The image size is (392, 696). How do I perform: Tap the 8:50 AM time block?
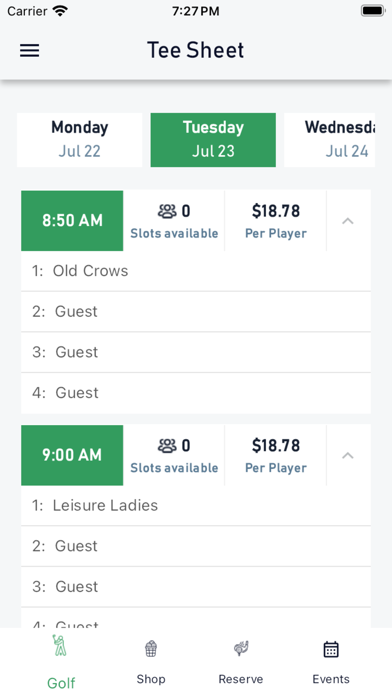[72, 221]
